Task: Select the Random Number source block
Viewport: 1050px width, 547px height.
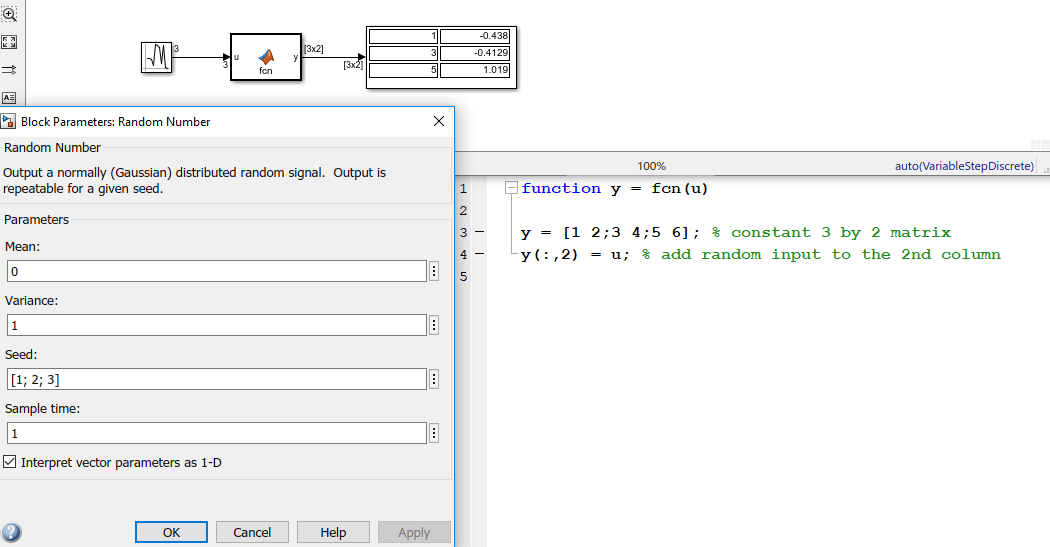Action: (157, 57)
